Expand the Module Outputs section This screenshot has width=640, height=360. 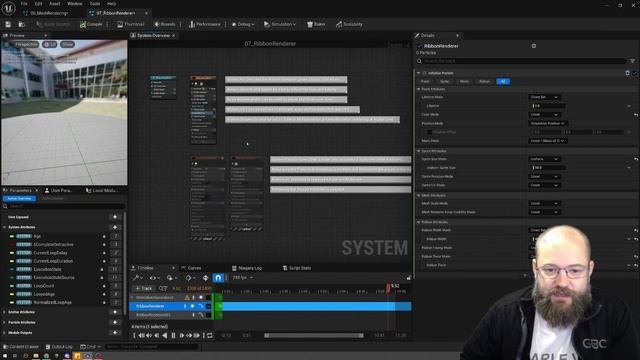(5, 333)
